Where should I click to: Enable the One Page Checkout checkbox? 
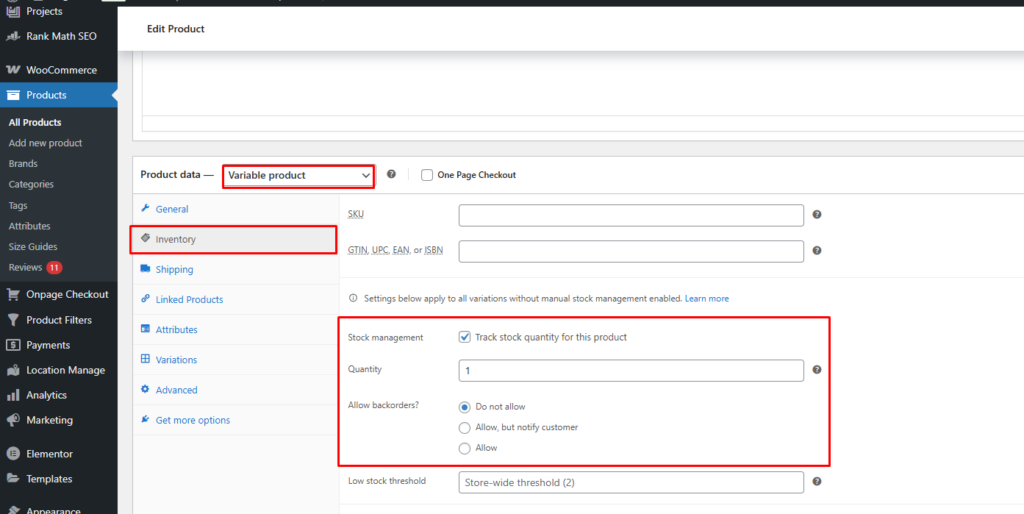click(427, 175)
